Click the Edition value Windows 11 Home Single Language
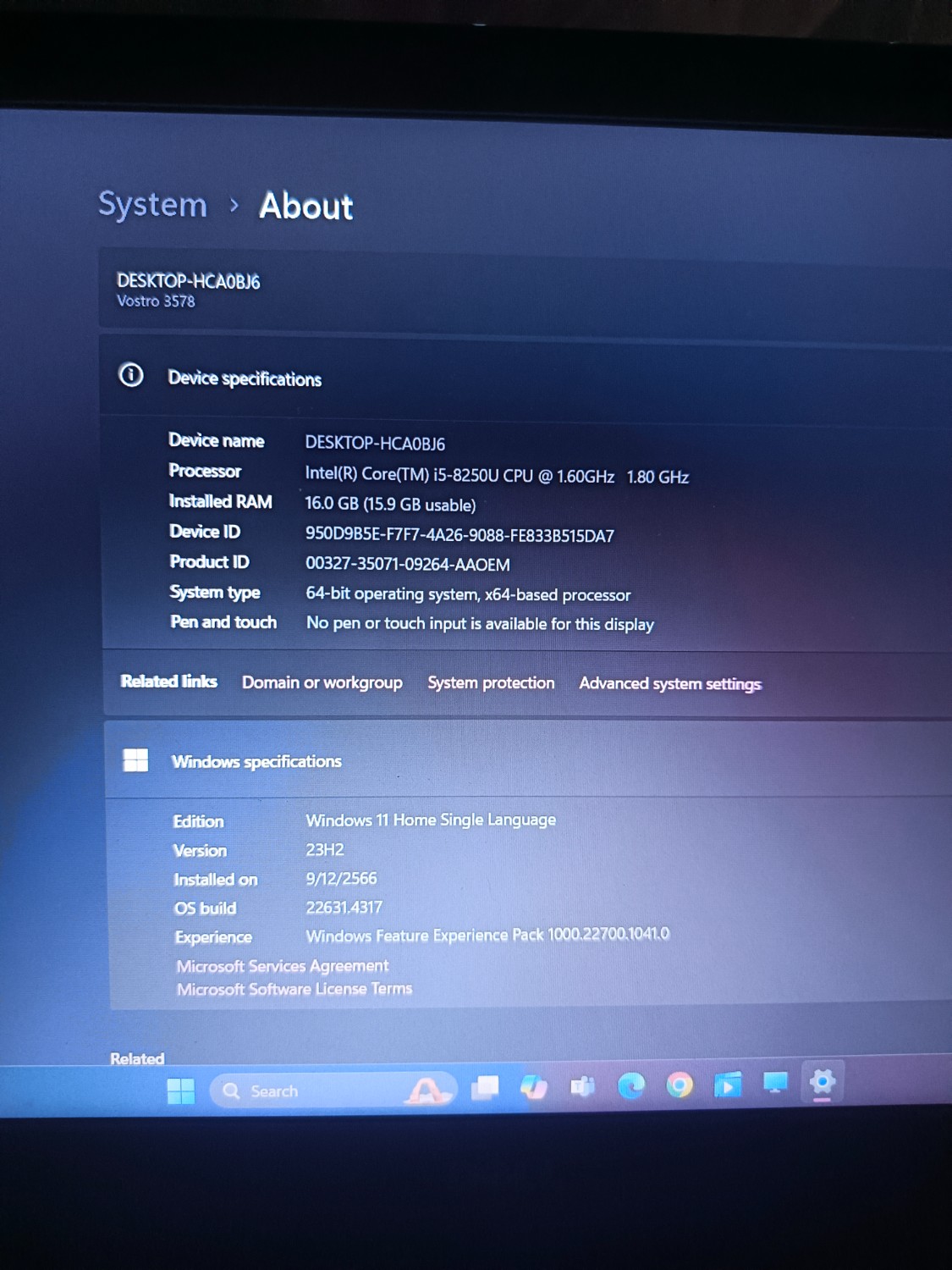Viewport: 952px width, 1270px height. [x=431, y=820]
